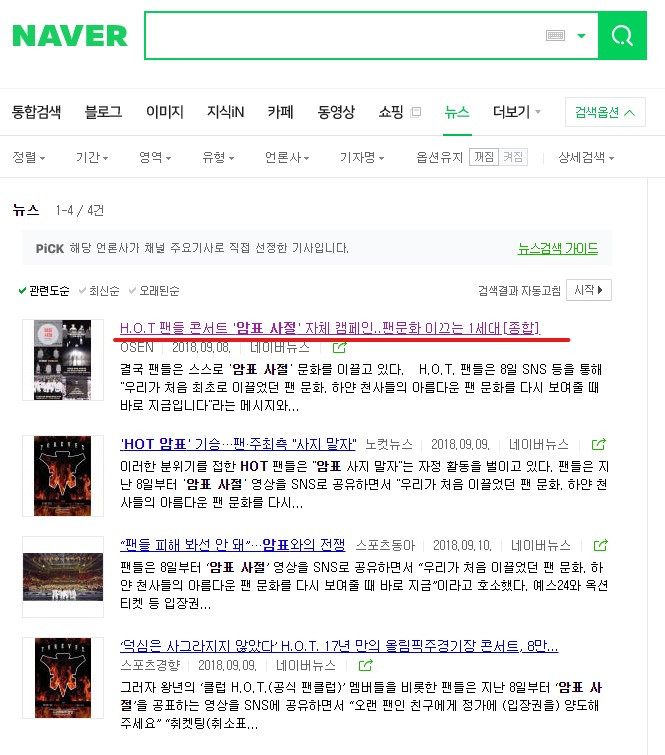Sort results by 최신순
Viewport: 665px width, 755px height.
coord(99,290)
